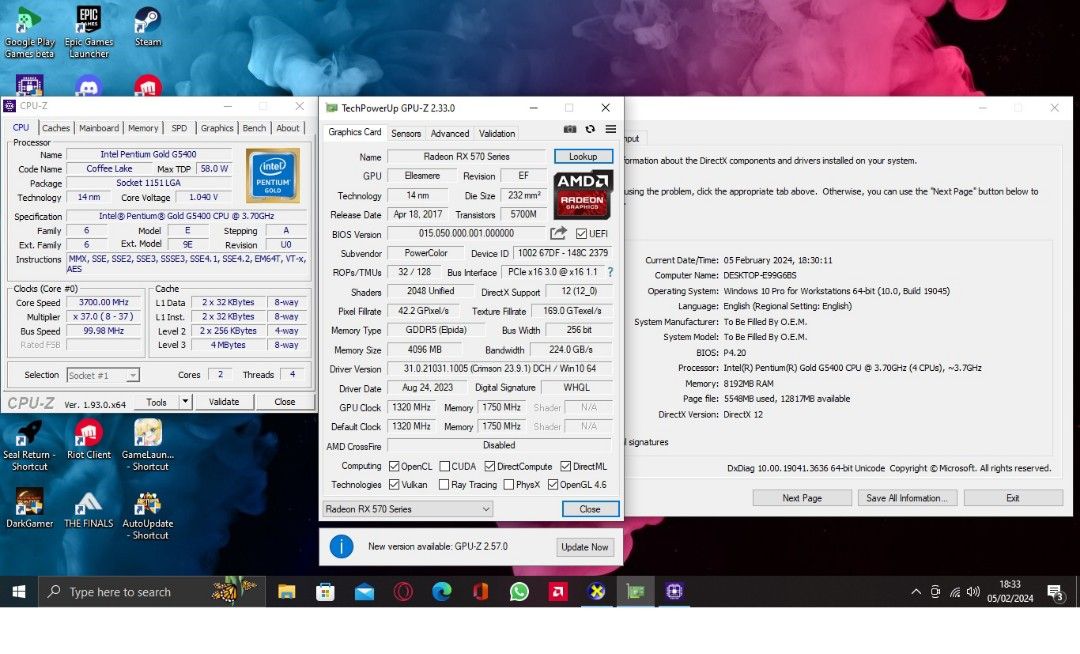Open the Steam desktop icon
This screenshot has height=654, width=1080.
coord(147,28)
